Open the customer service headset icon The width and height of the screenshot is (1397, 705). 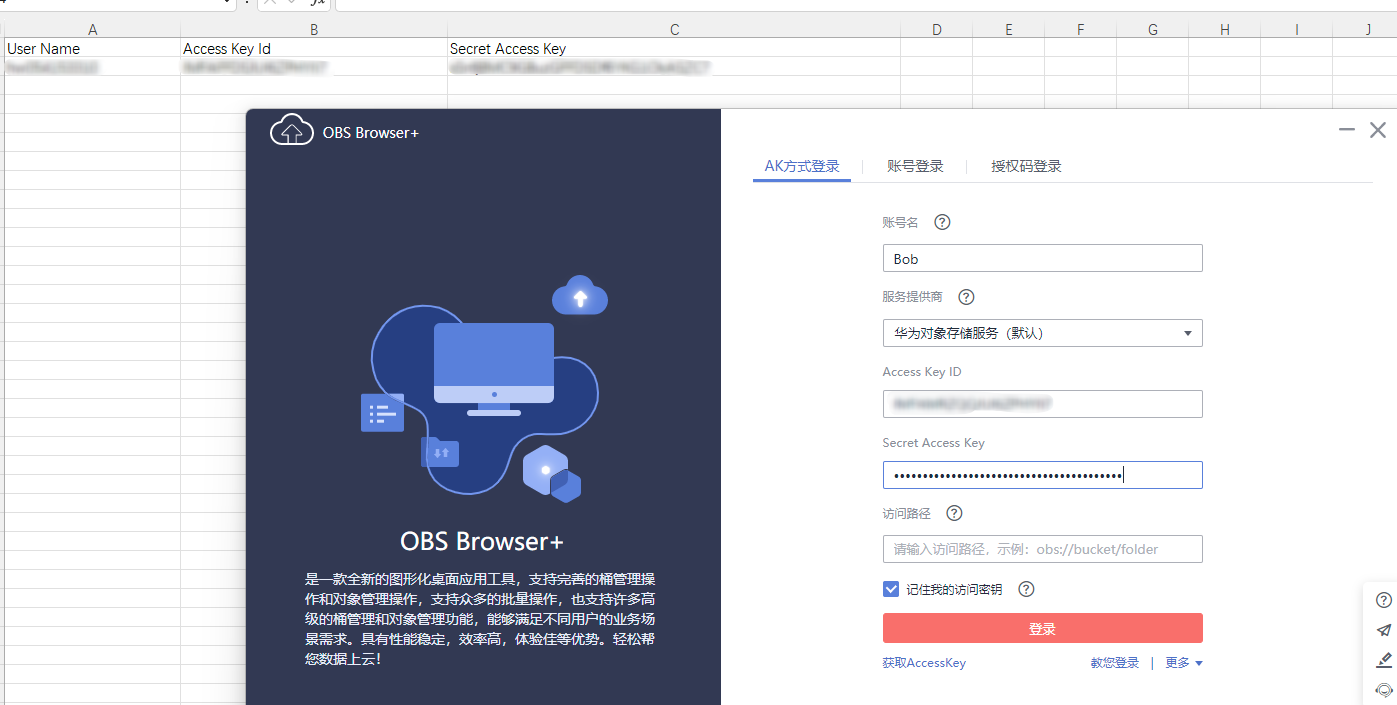(1384, 690)
